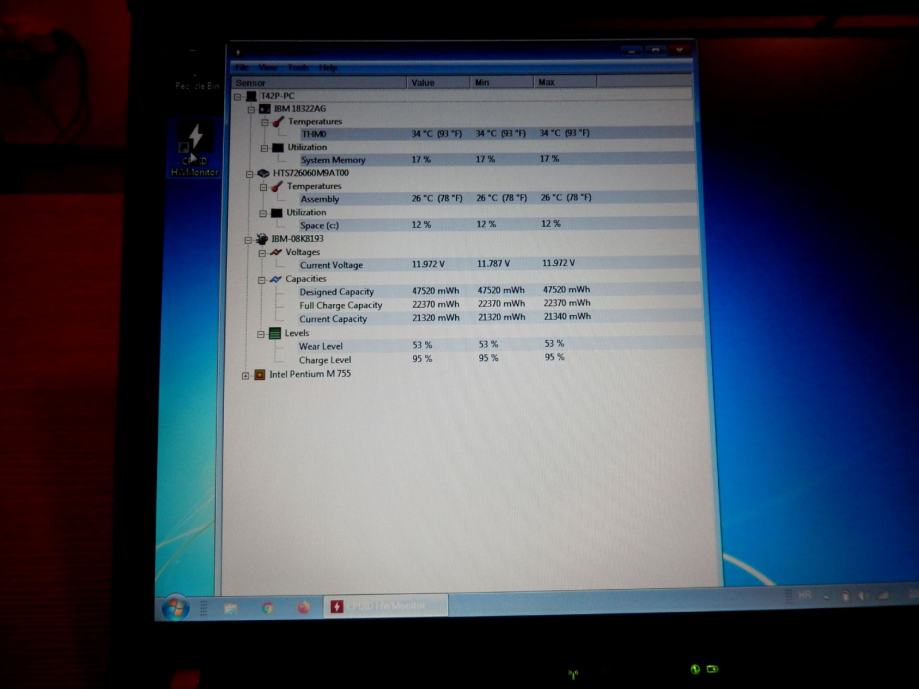
Task: Click the Value column header
Action: (x=438, y=83)
